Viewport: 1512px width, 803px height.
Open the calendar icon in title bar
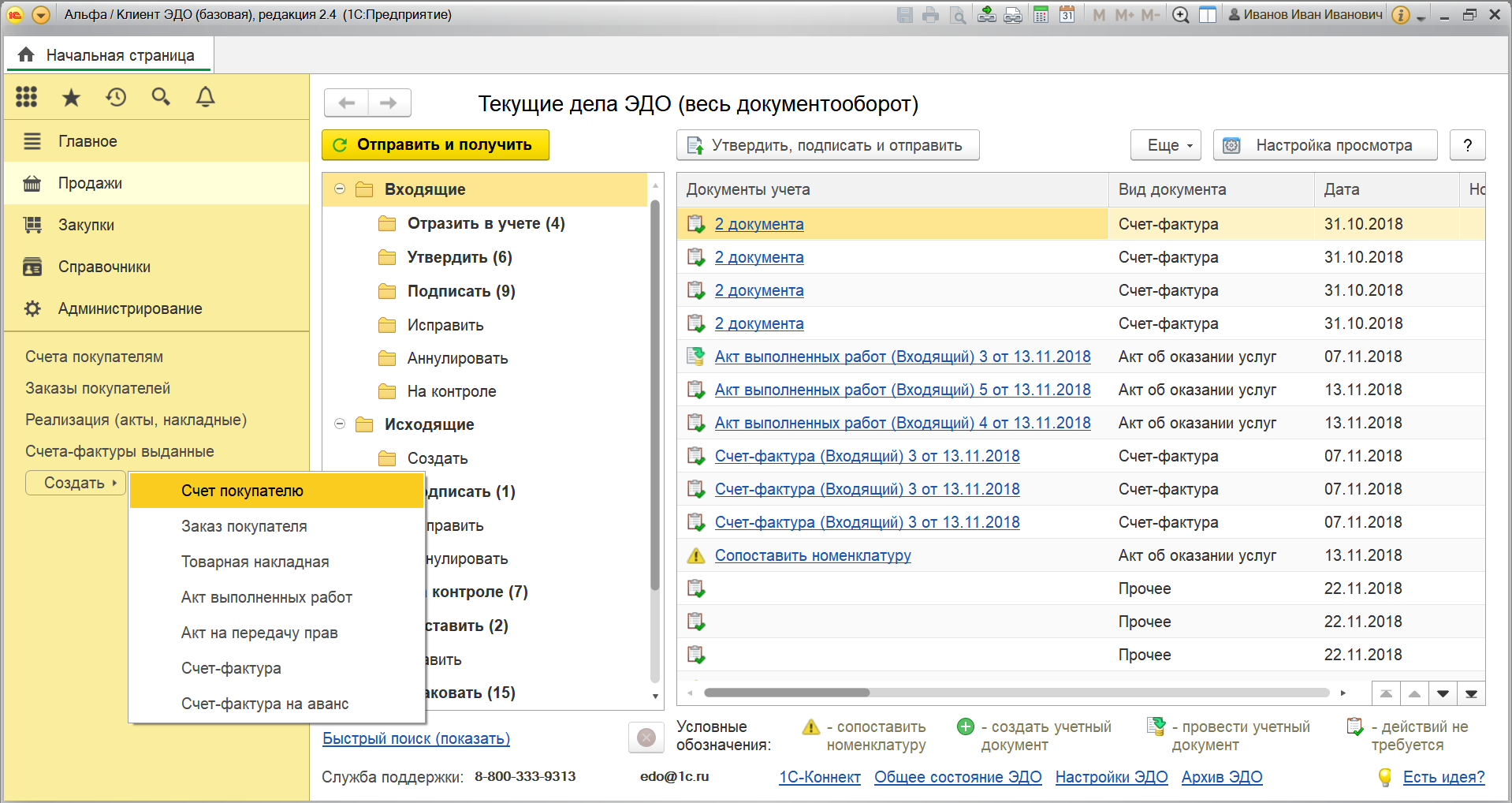click(x=1067, y=14)
